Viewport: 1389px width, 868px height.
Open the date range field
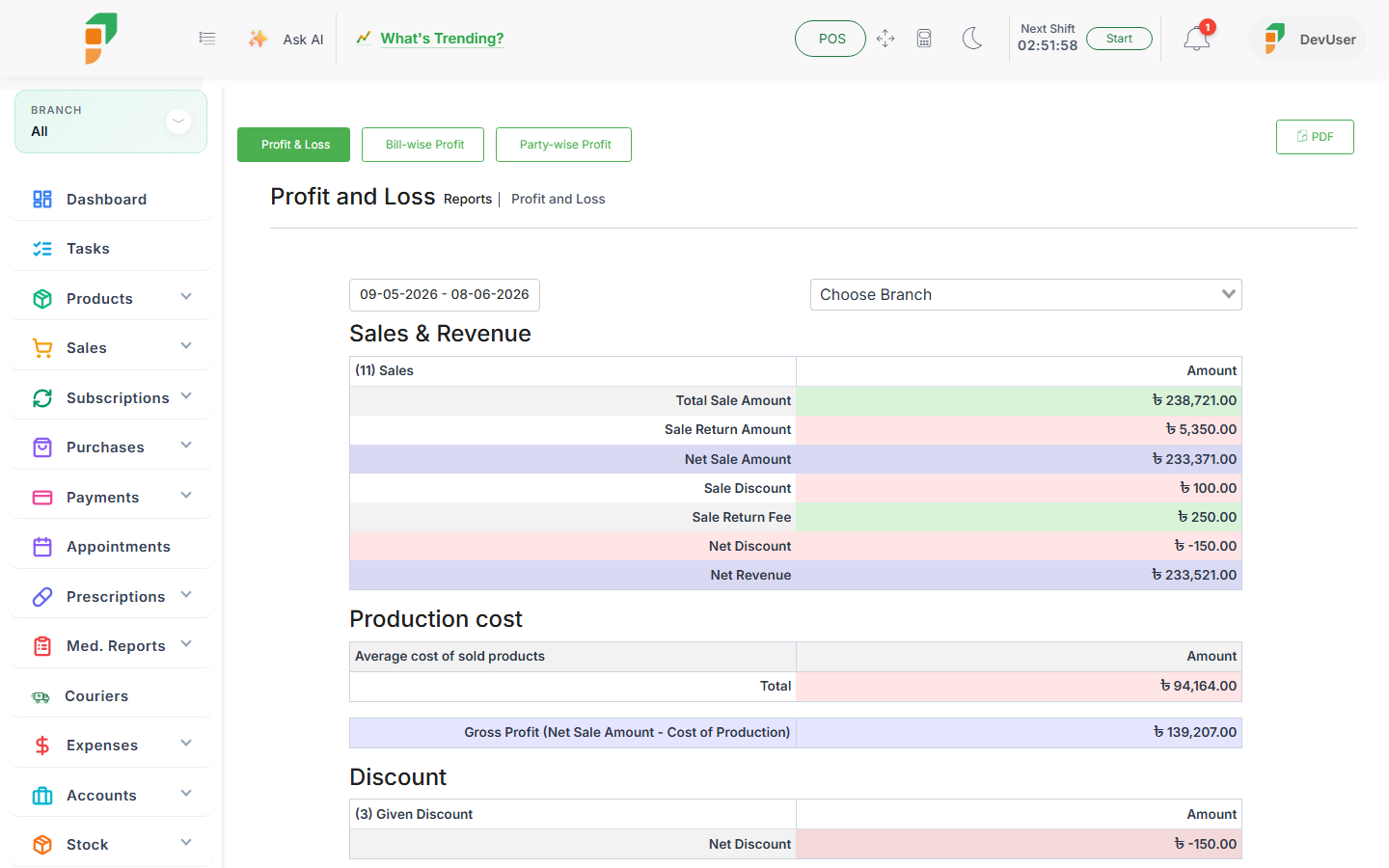445,295
